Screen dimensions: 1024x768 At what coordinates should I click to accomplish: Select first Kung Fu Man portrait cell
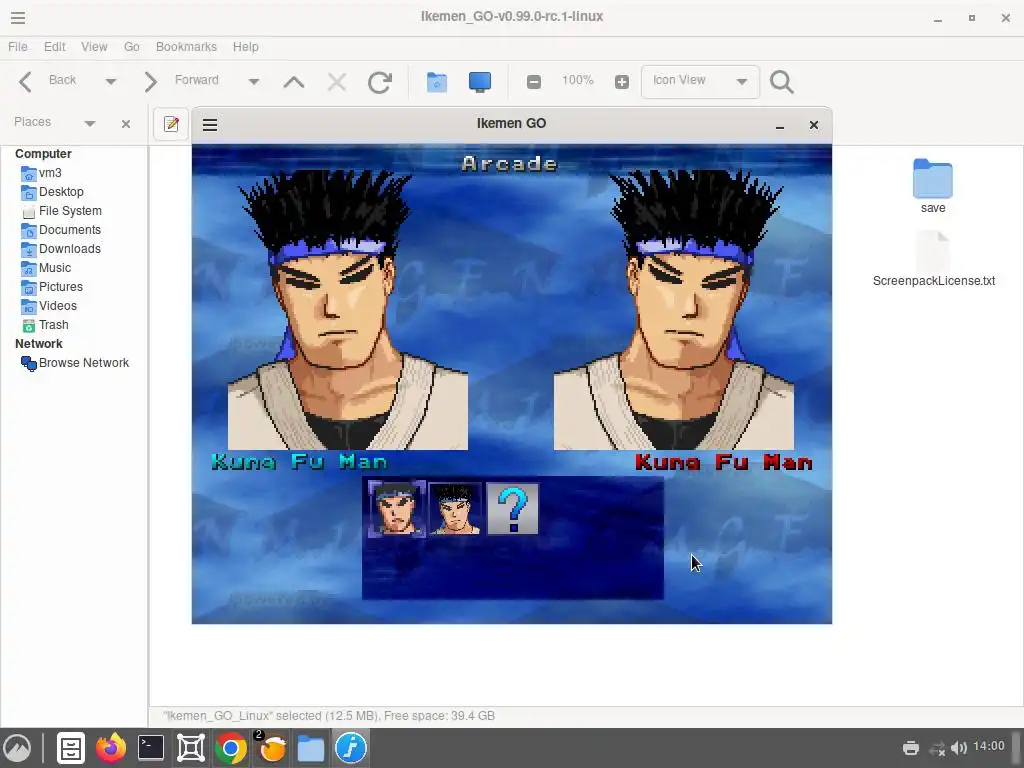click(397, 509)
